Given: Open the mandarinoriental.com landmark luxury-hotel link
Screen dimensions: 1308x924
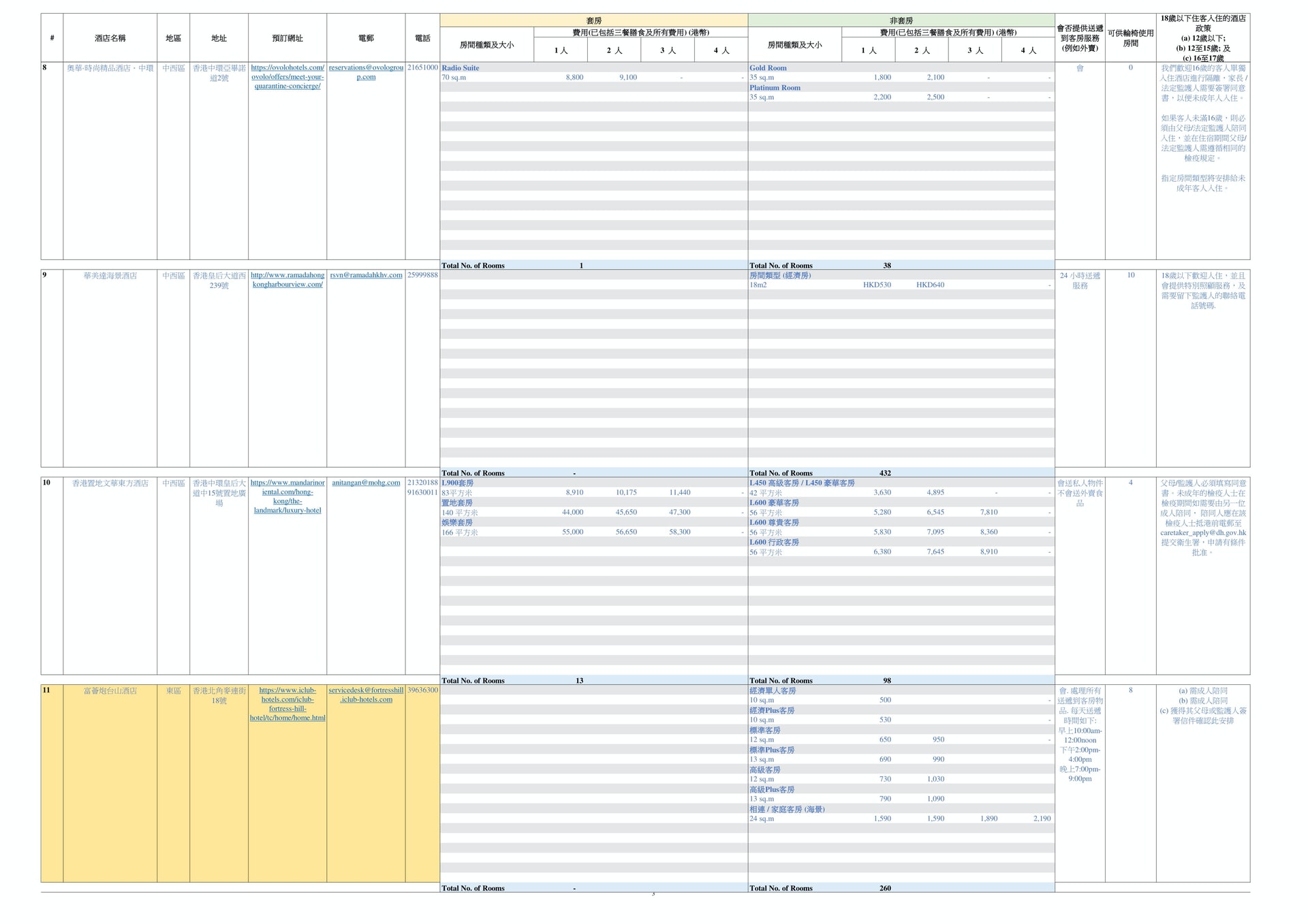Looking at the screenshot, I should click(x=287, y=496).
